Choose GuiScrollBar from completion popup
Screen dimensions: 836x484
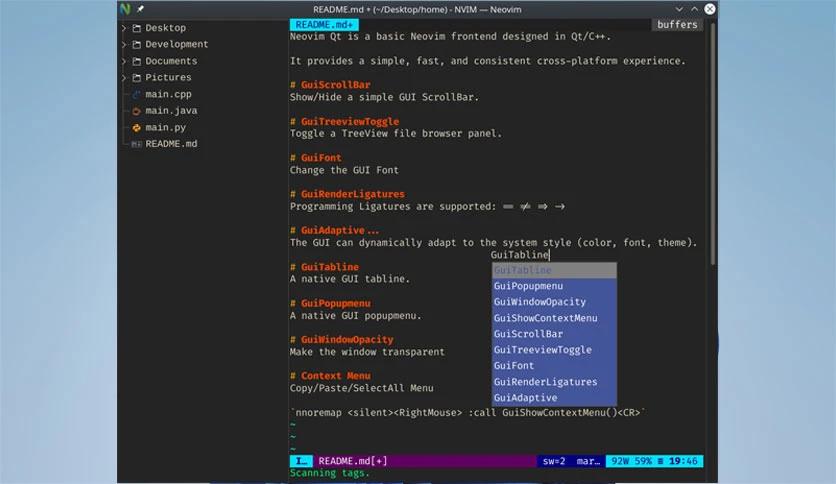click(554, 334)
